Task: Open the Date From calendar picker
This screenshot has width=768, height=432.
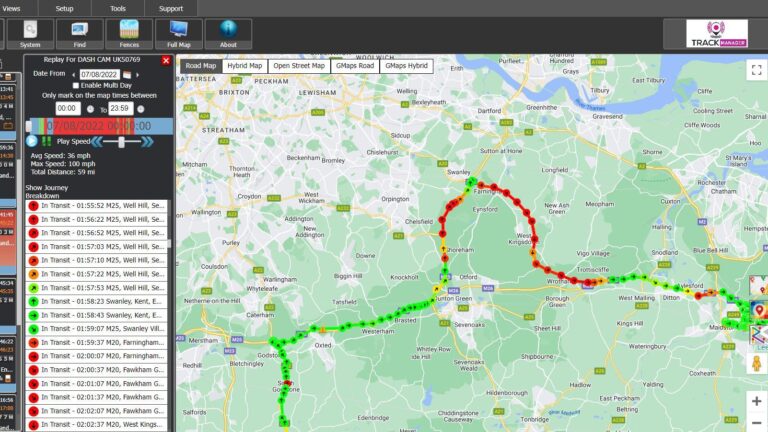Action: 127,74
